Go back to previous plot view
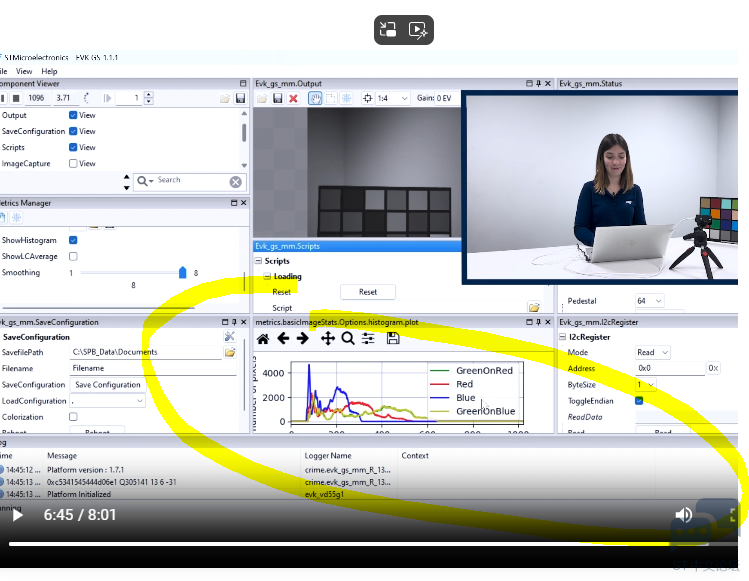Viewport: 749px width, 581px height. 283,339
